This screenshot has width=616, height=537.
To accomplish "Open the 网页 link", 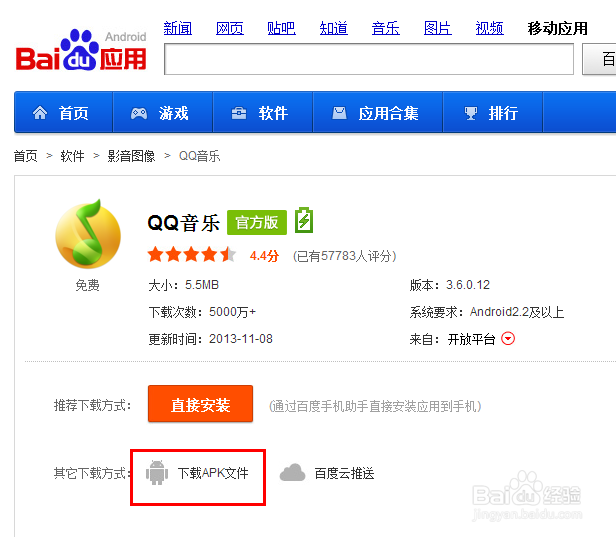I will click(x=230, y=28).
